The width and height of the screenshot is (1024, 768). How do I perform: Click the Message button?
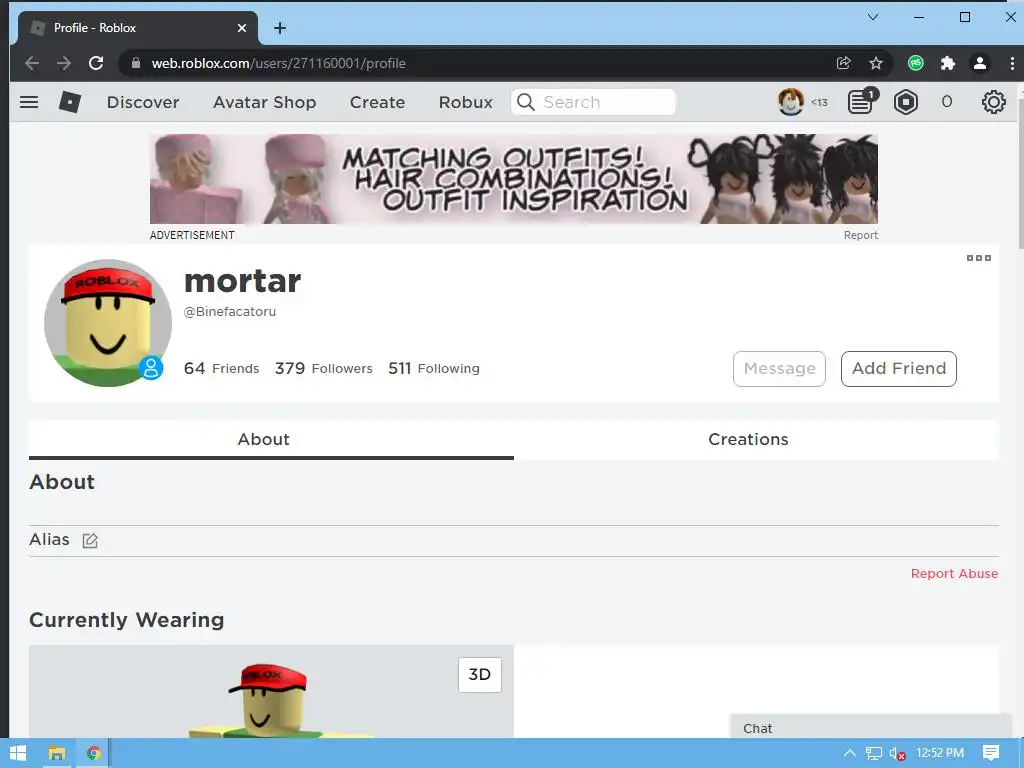[x=779, y=369]
